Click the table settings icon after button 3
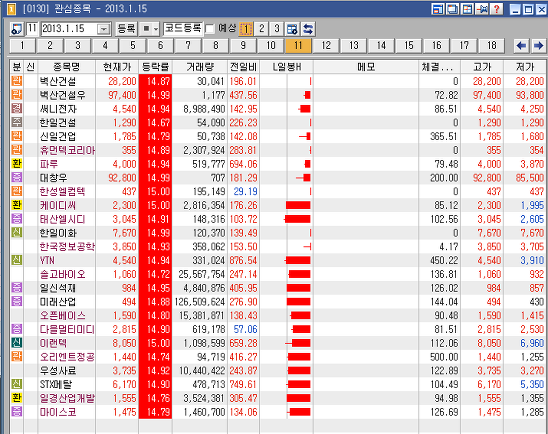Screen dimensions: 548x434 tap(292, 29)
